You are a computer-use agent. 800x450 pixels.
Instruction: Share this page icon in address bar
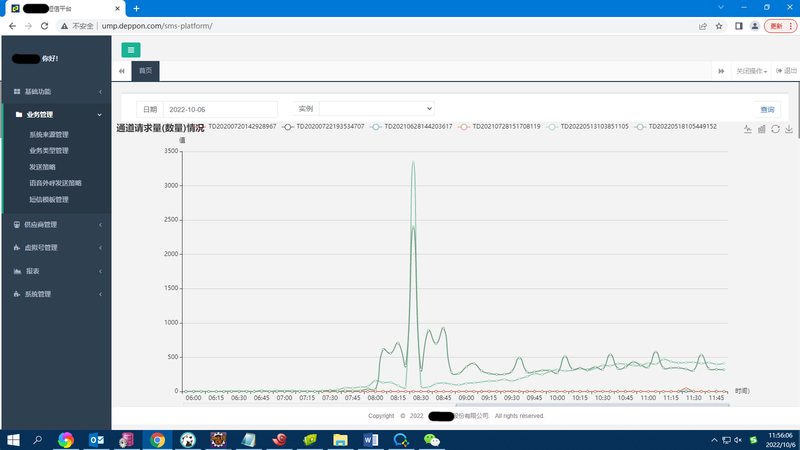coord(703,26)
